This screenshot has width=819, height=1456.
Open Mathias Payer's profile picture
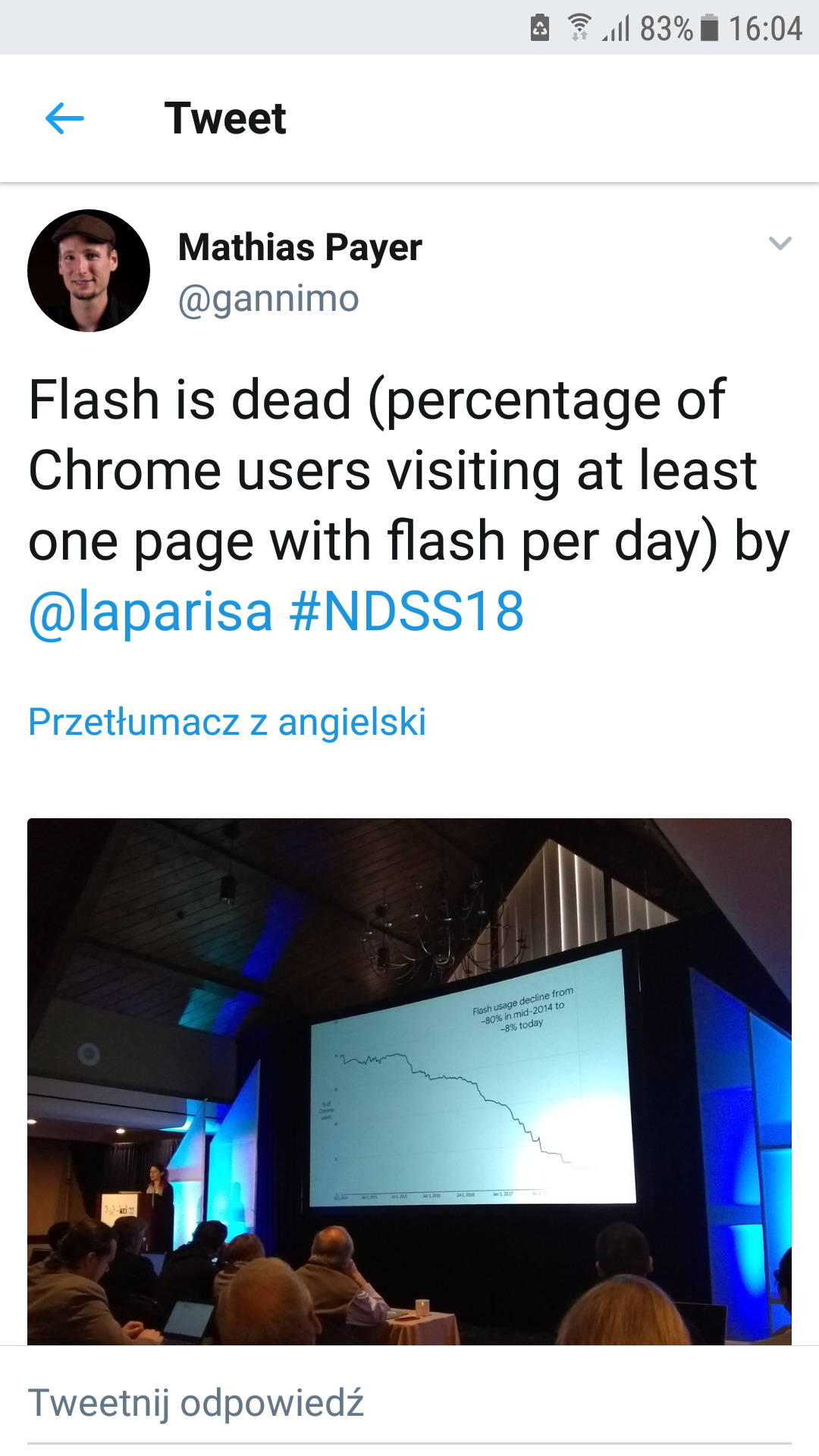[x=89, y=271]
